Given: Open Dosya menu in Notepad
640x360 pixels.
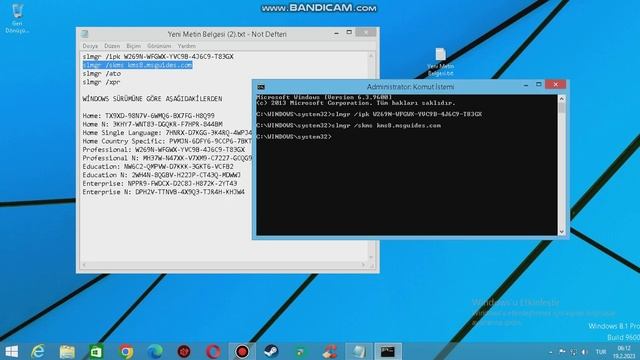Looking at the screenshot, I should pyautogui.click(x=90, y=46).
